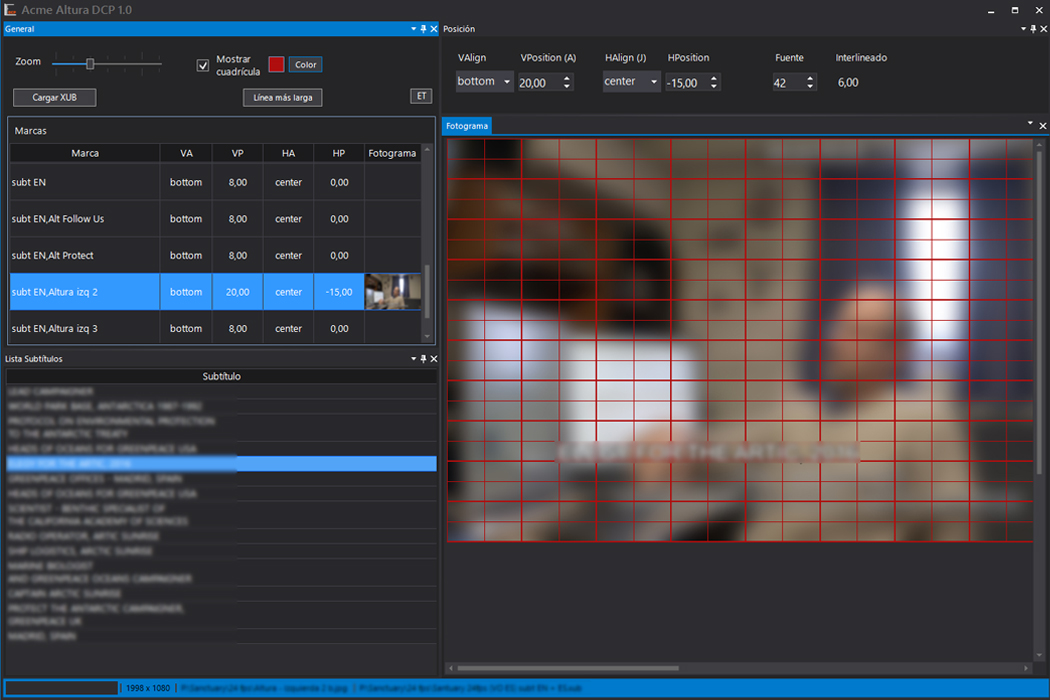Viewport: 1050px width, 700px height.
Task: Click the HPosition input field
Action: [684, 83]
